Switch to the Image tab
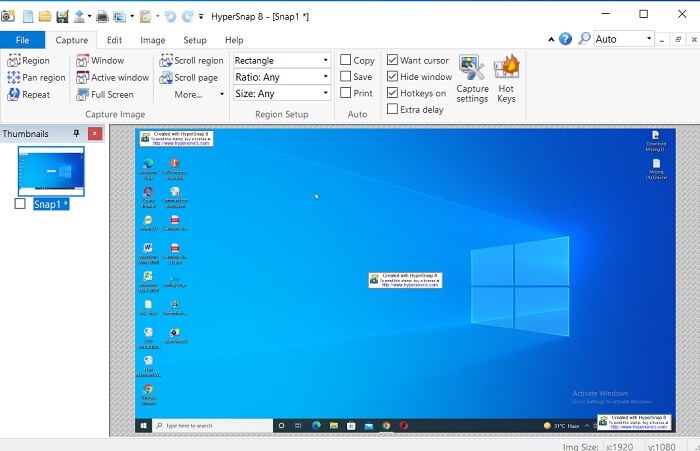 [153, 40]
